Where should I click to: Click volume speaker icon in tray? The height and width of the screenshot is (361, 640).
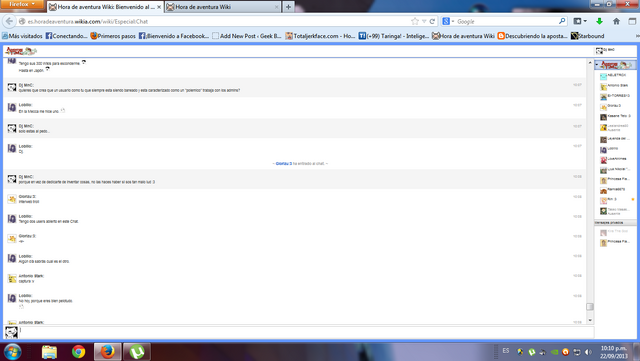588,352
